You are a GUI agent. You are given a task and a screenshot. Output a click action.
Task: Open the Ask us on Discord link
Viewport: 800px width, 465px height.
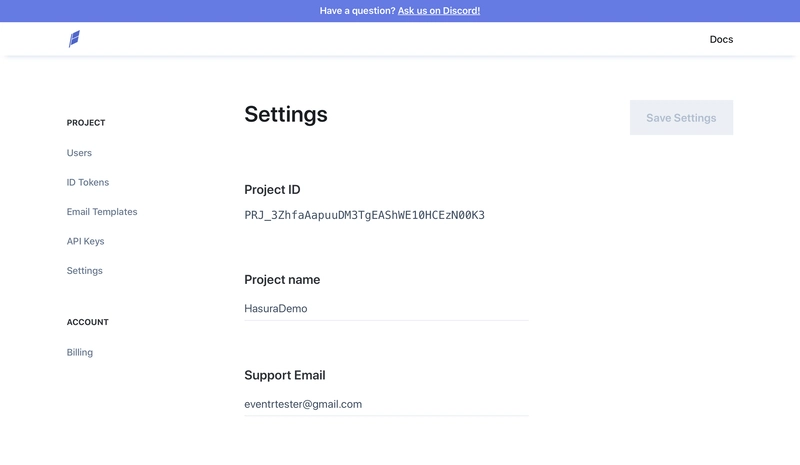(x=439, y=11)
